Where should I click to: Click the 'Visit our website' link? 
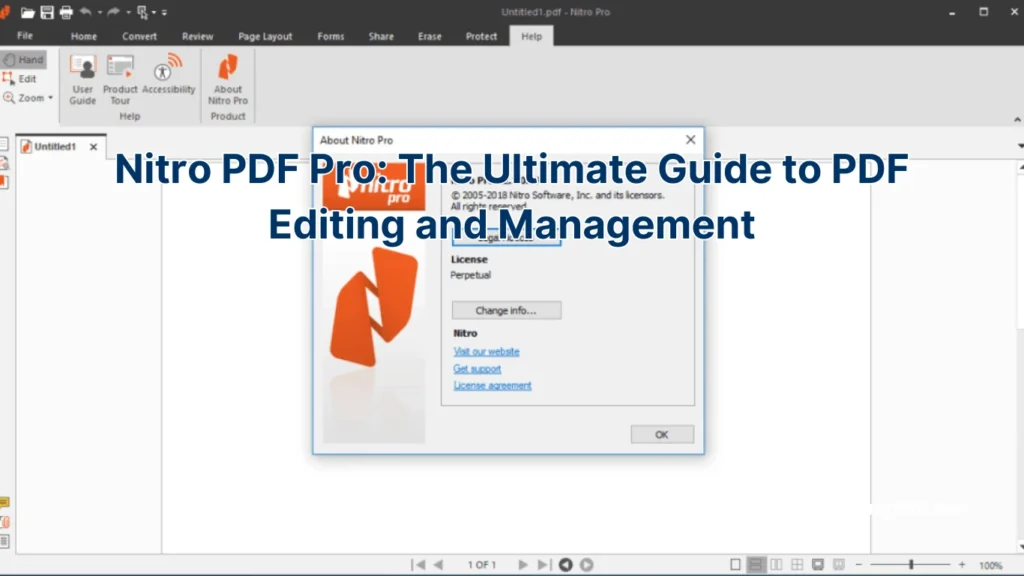click(x=486, y=352)
